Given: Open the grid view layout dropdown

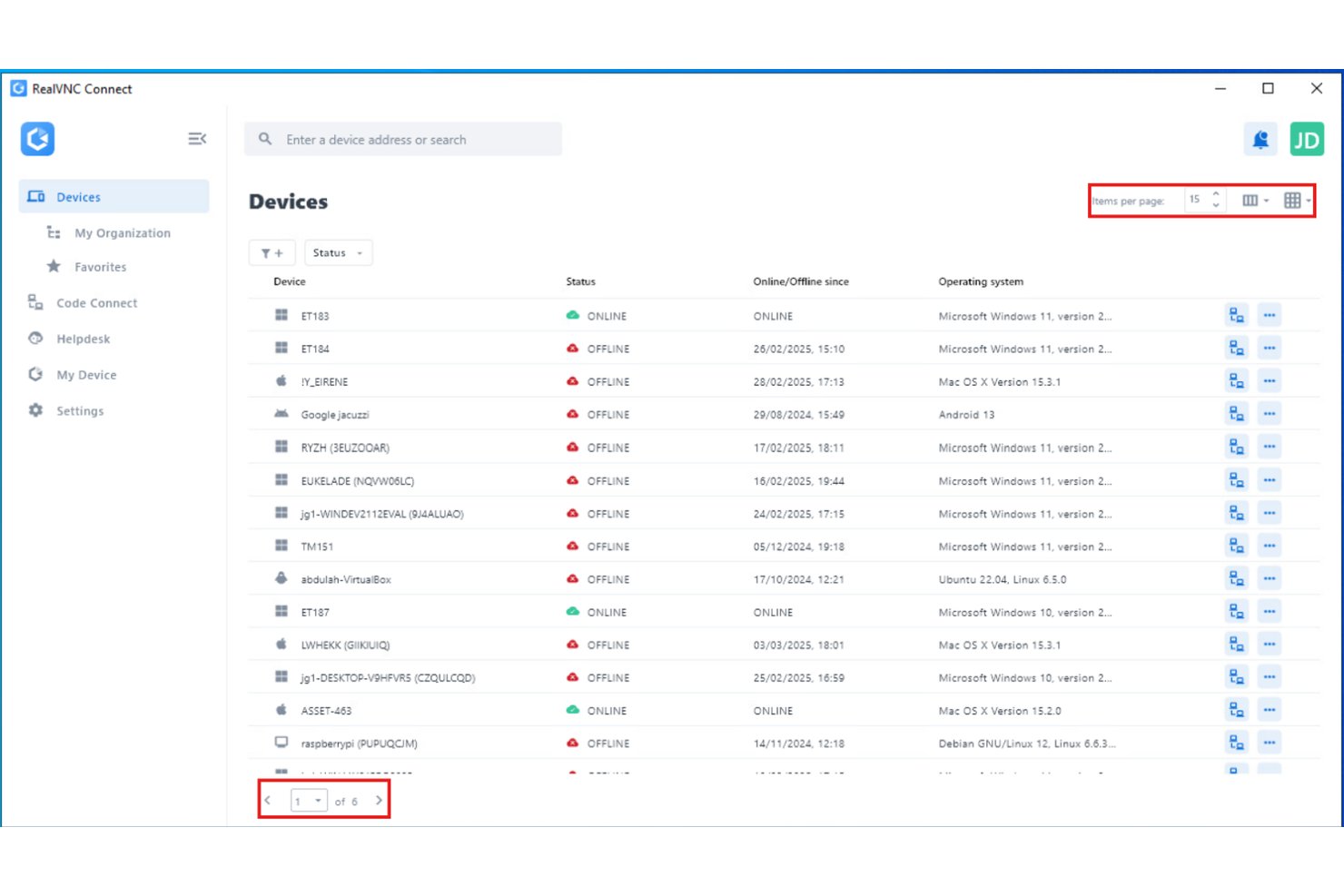Looking at the screenshot, I should coord(1297,201).
